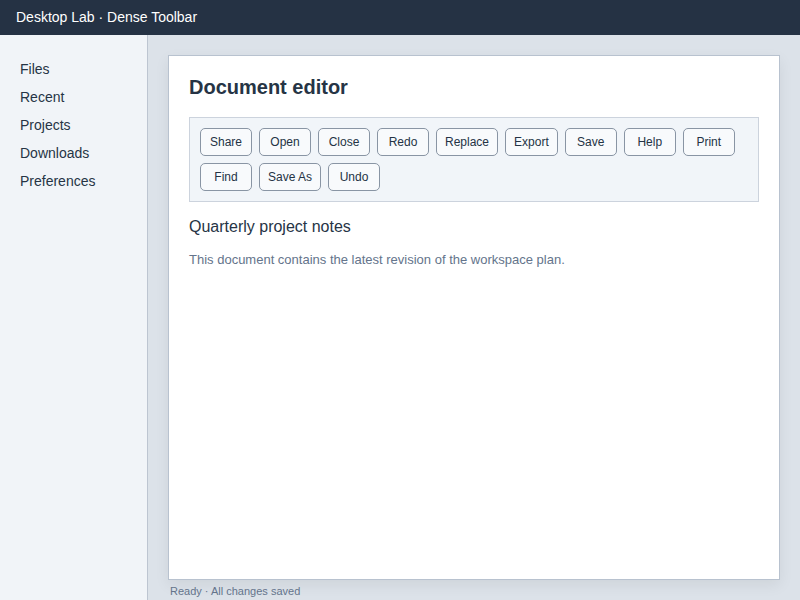Open the Replace tool
Screen dimensions: 800x600
467,142
